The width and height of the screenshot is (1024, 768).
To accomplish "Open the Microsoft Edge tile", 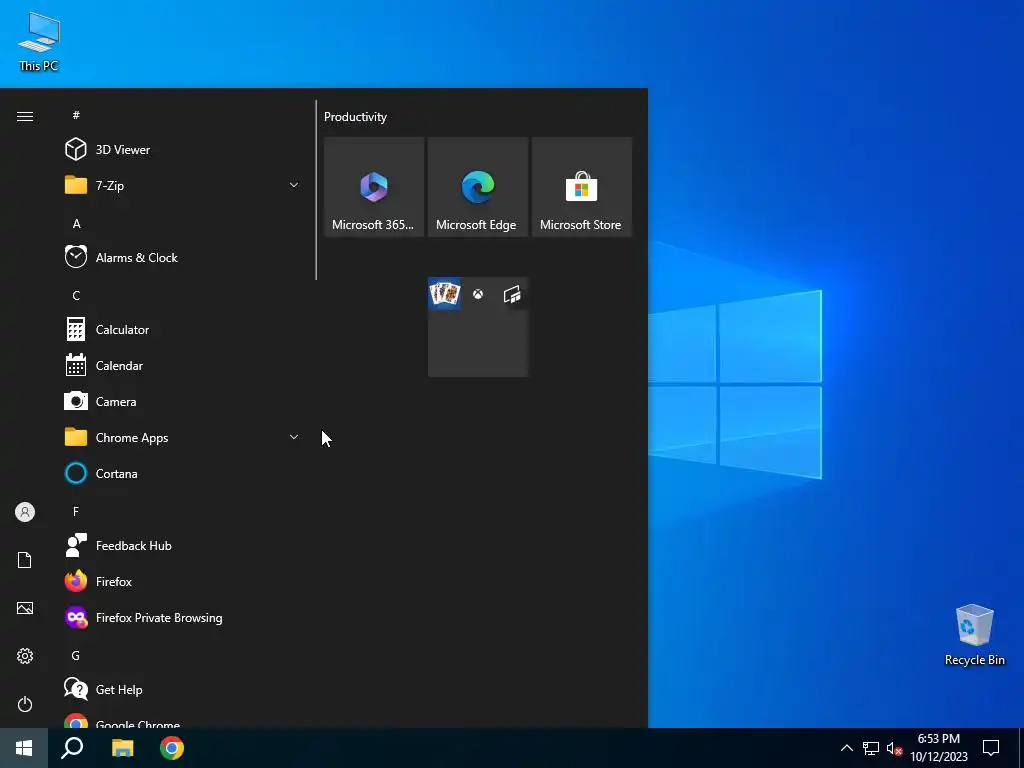I will [x=477, y=187].
